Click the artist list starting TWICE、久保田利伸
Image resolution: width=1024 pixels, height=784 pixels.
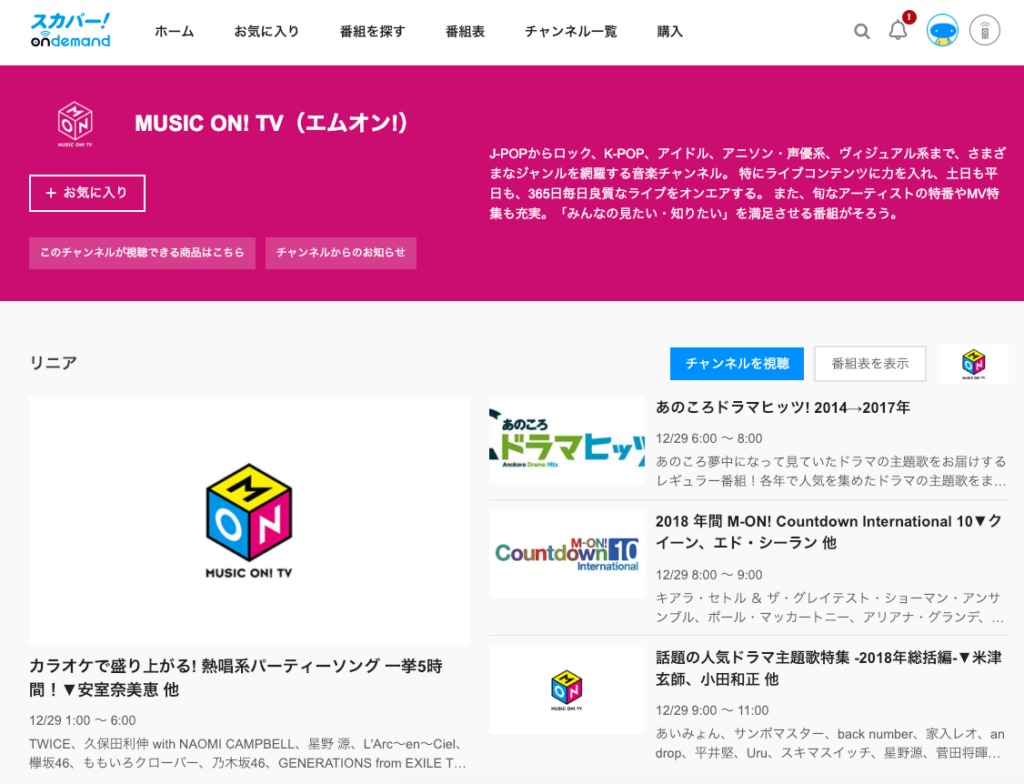click(248, 753)
